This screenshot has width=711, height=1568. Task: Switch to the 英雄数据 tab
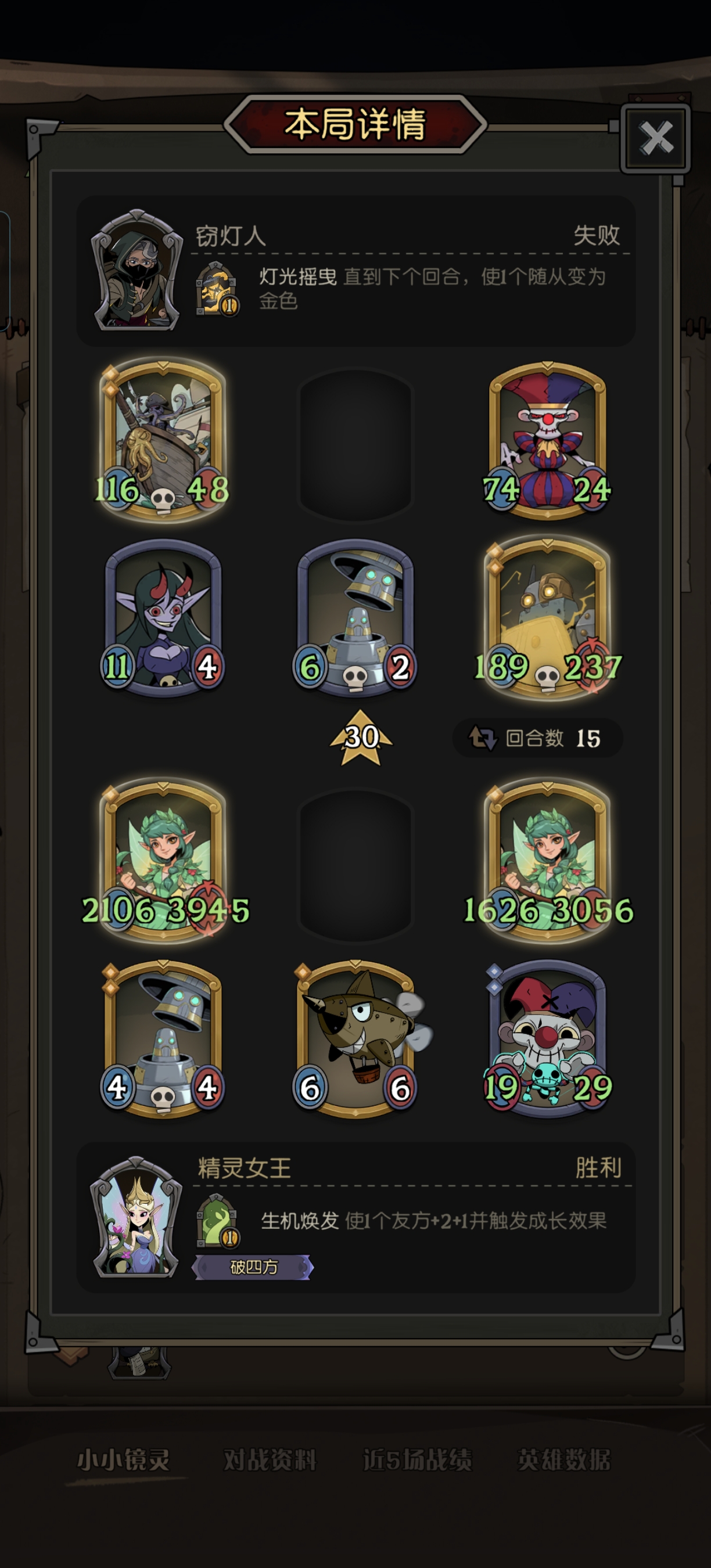coord(563,1459)
